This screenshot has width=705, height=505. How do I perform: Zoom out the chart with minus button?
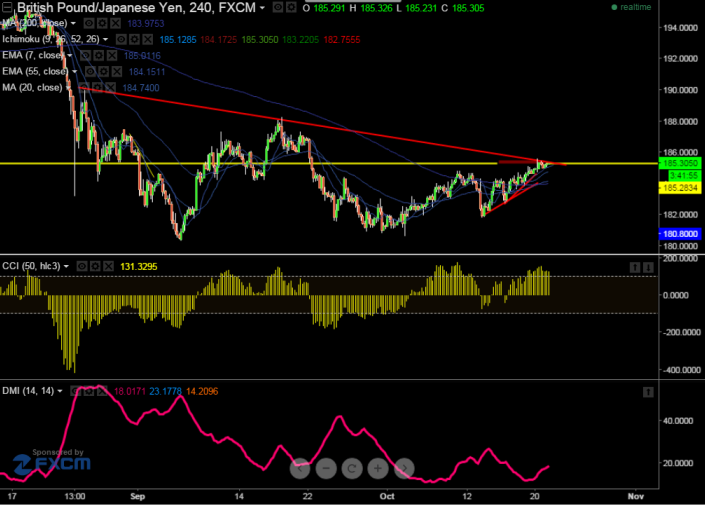pos(326,469)
